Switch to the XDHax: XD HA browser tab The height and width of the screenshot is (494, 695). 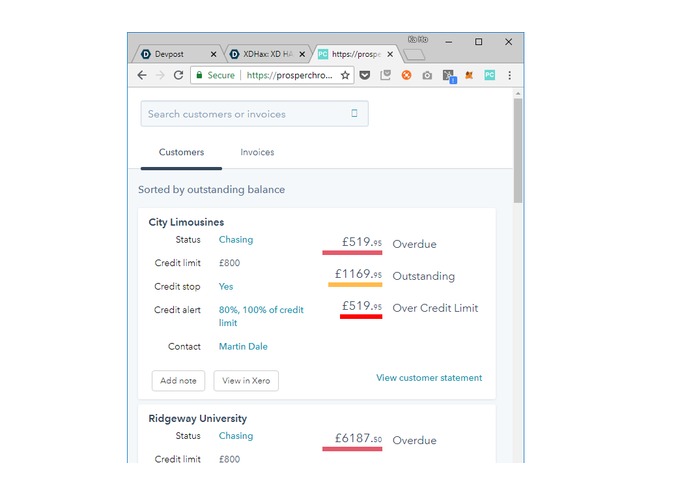(266, 54)
